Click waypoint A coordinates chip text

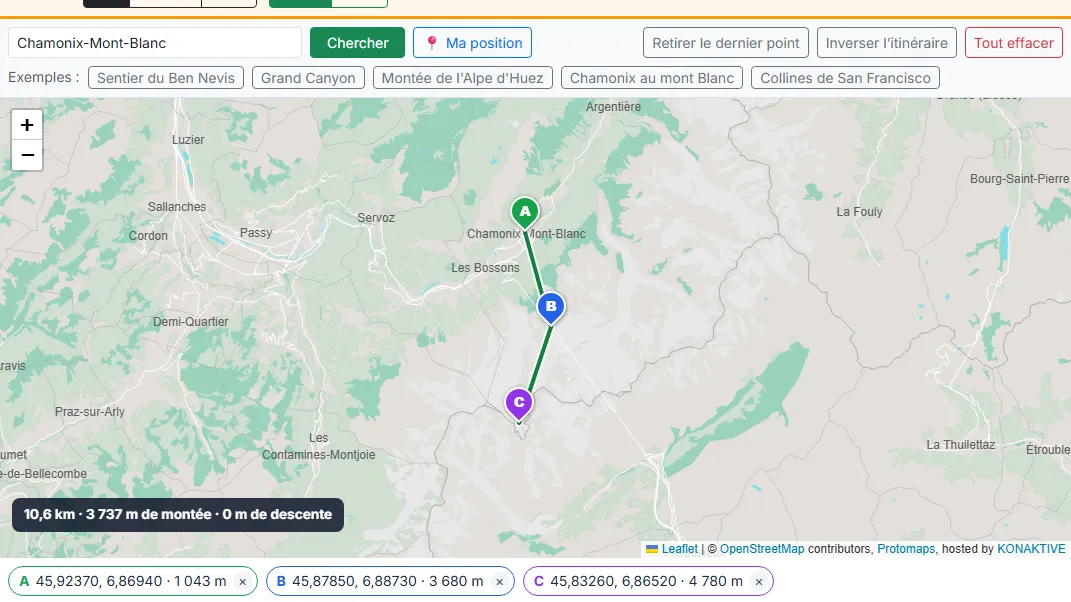131,582
